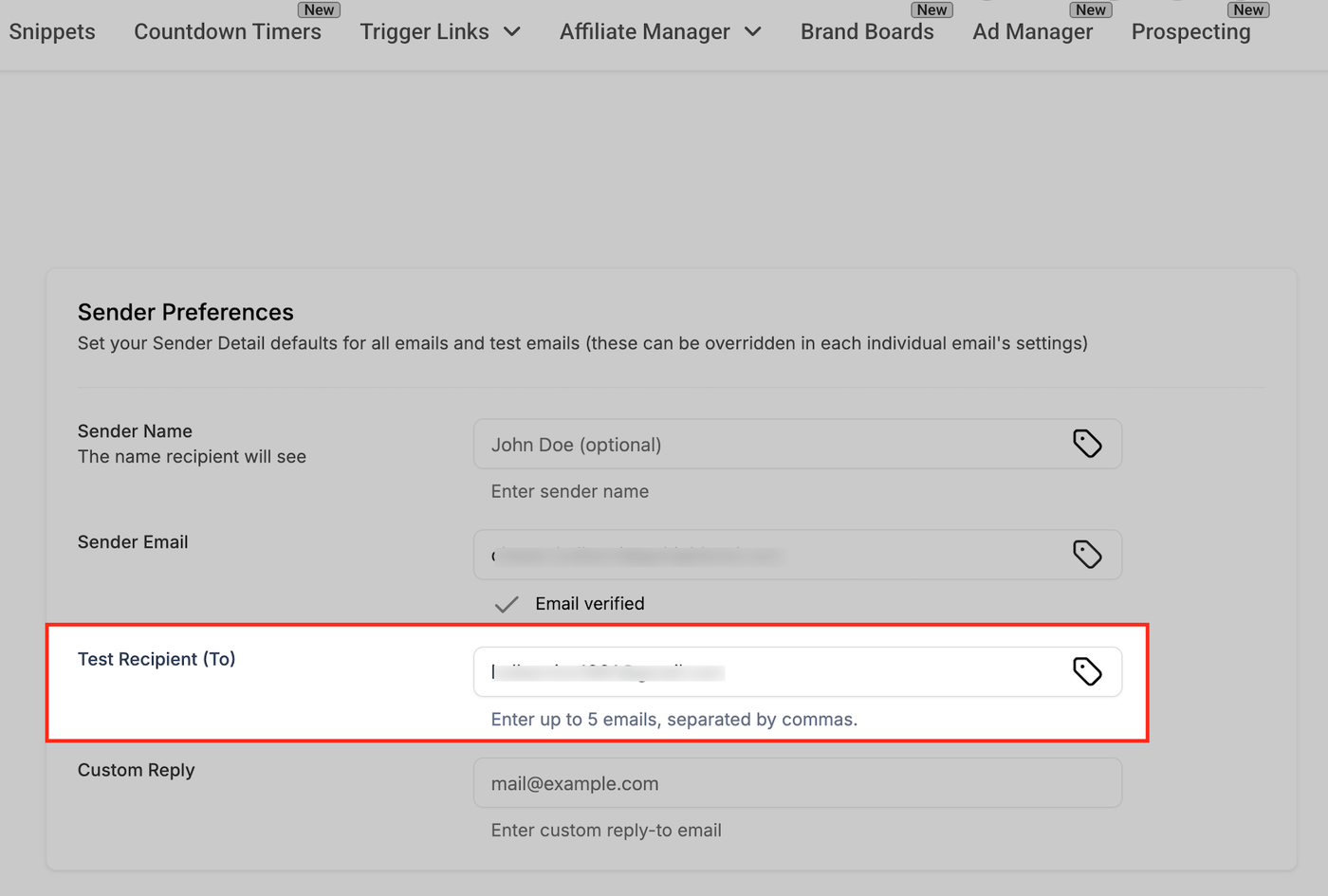
Task: Open the tag picker for Test Recipient
Action: [1087, 671]
